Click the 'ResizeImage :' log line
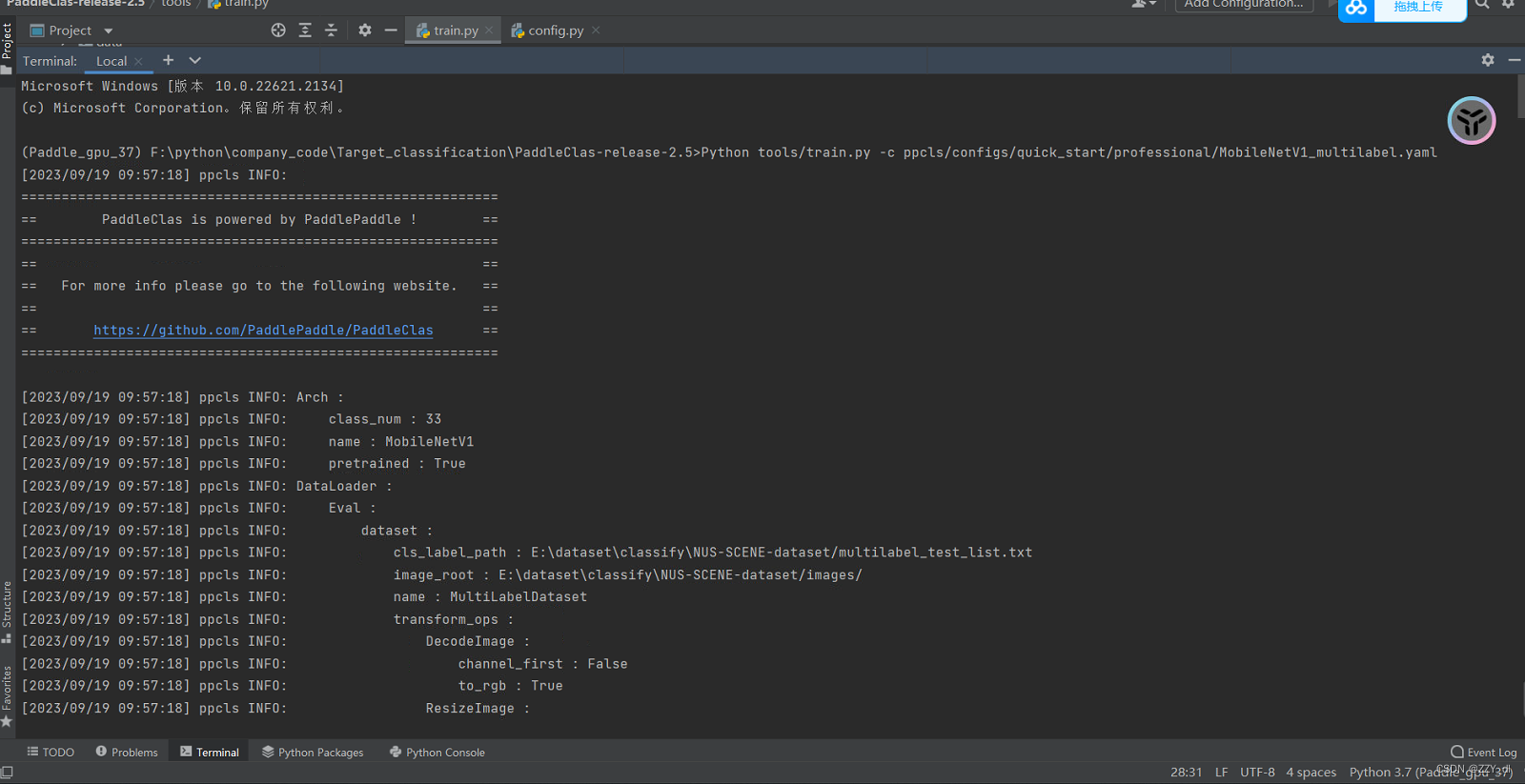The width and height of the screenshot is (1525, 784). pos(275,709)
